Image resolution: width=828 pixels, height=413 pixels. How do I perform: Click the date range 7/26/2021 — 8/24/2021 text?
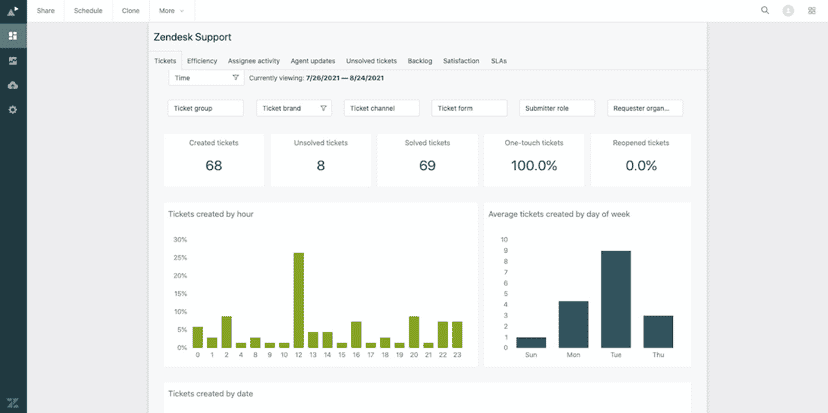coord(345,78)
